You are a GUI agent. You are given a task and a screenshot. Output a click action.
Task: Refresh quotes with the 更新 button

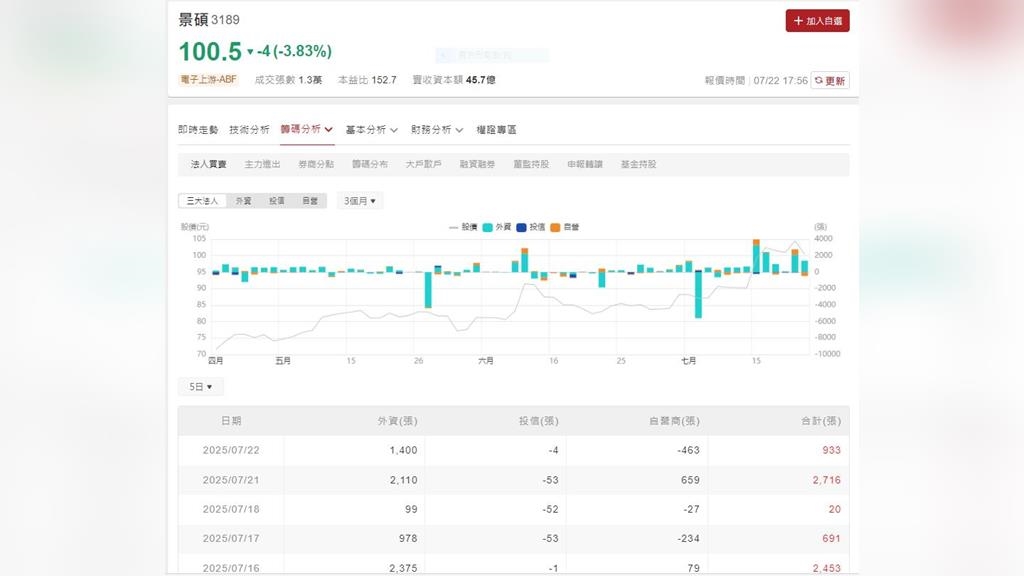[x=830, y=81]
